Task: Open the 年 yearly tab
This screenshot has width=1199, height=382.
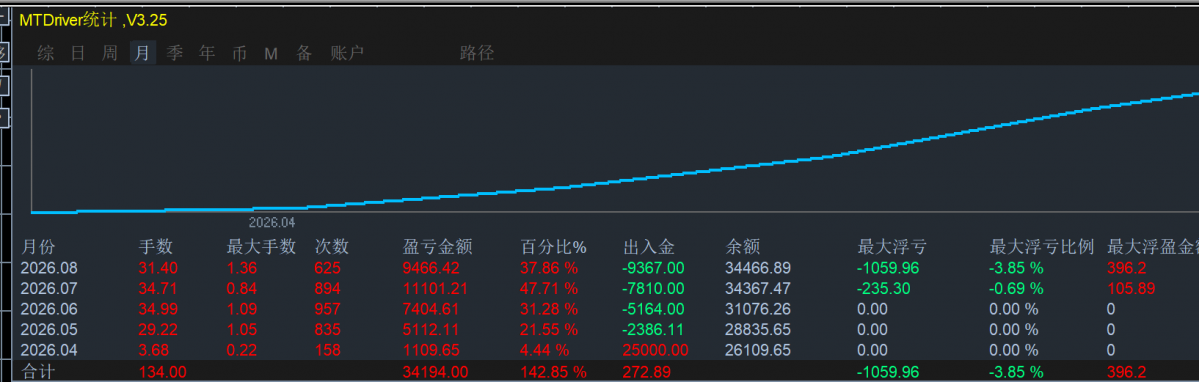Action: pyautogui.click(x=207, y=53)
